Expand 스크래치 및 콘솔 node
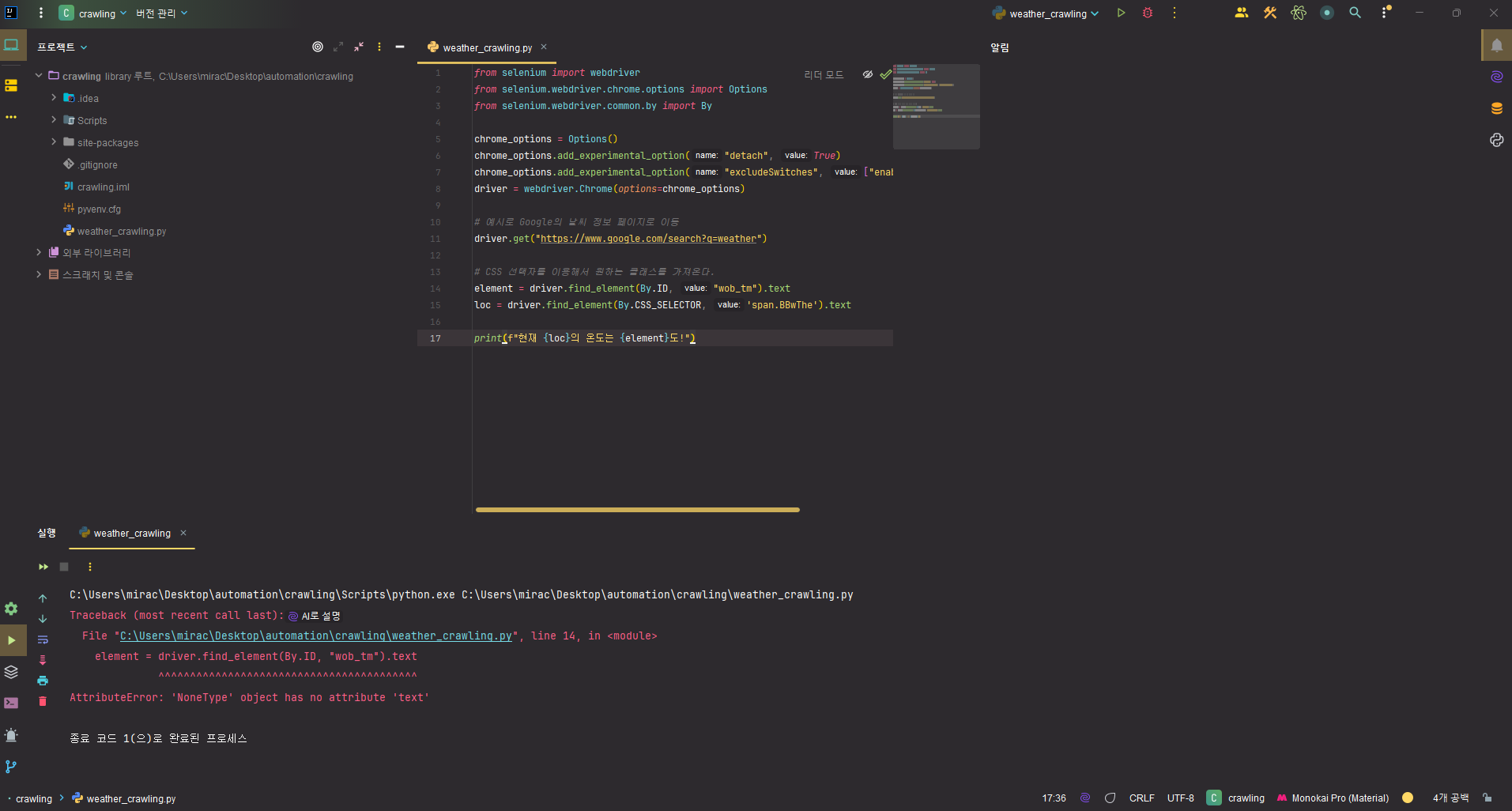 coord(39,275)
